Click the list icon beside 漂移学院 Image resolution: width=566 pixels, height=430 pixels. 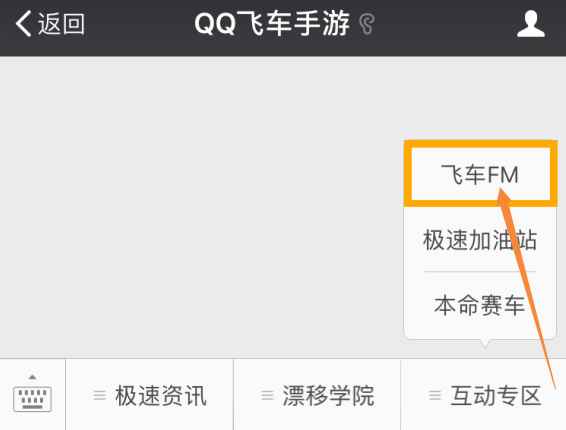[267, 395]
